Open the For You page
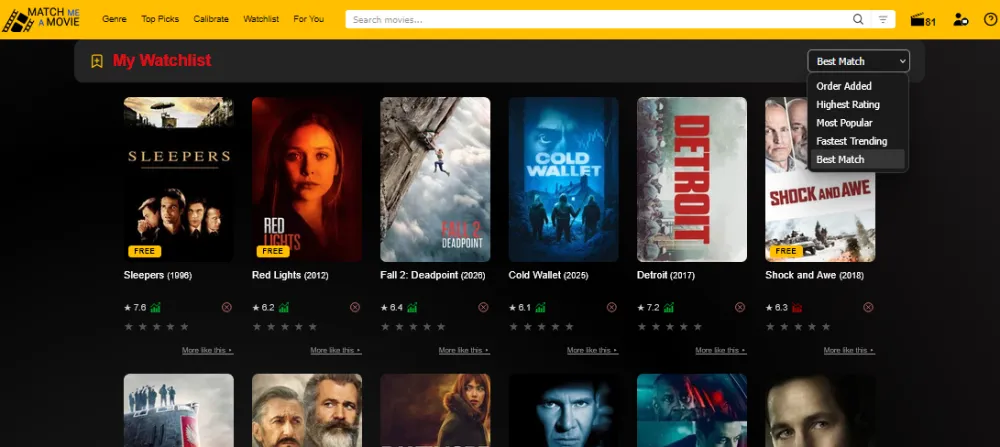This screenshot has width=1000, height=447. (x=309, y=19)
